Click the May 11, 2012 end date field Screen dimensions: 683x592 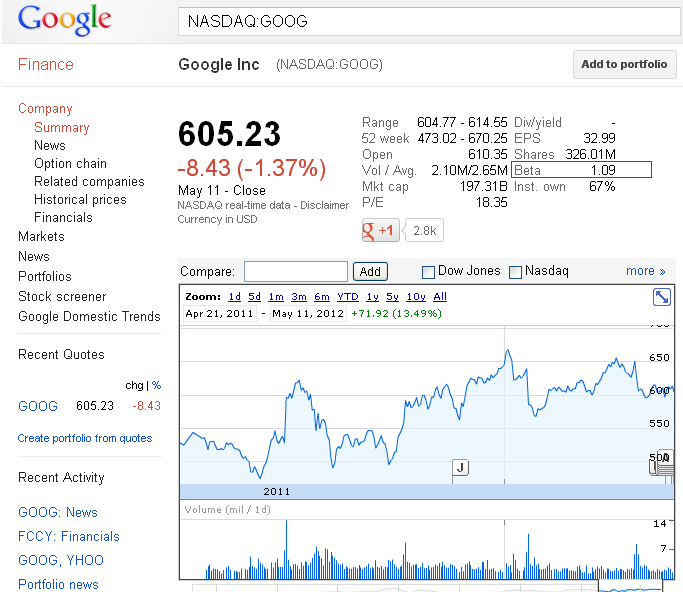point(308,314)
